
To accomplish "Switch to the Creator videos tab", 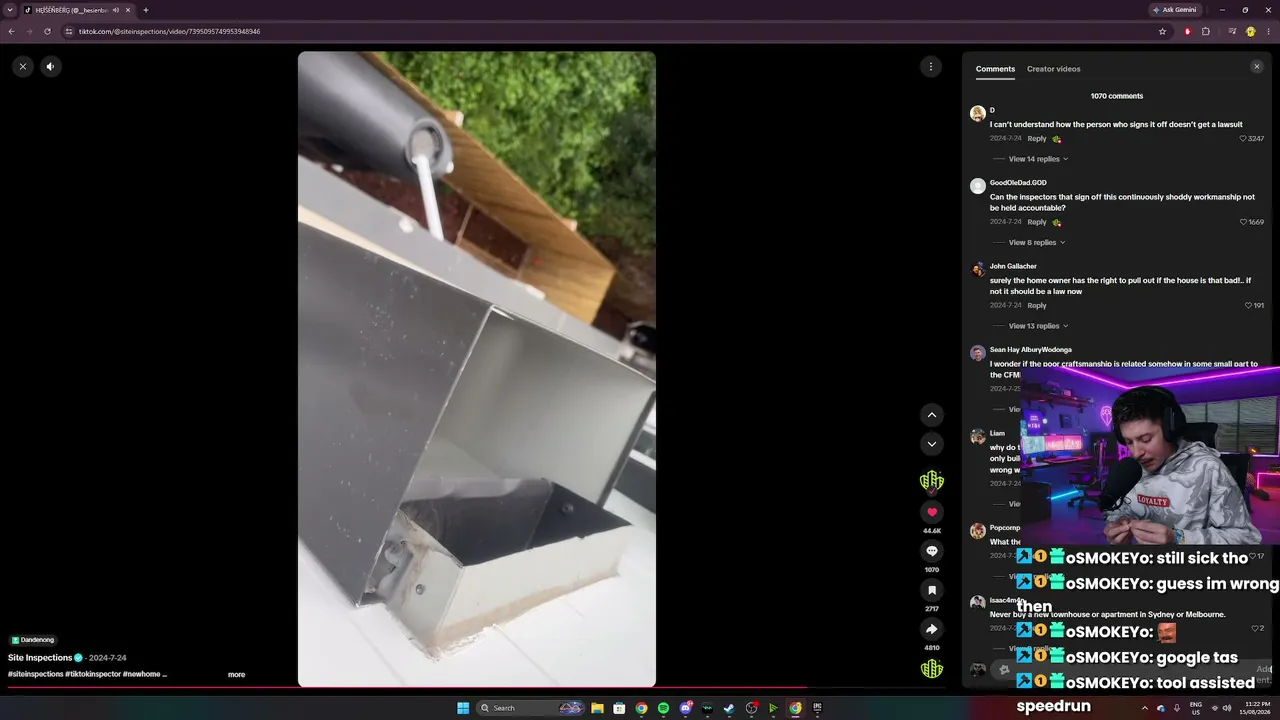I will tap(1053, 69).
